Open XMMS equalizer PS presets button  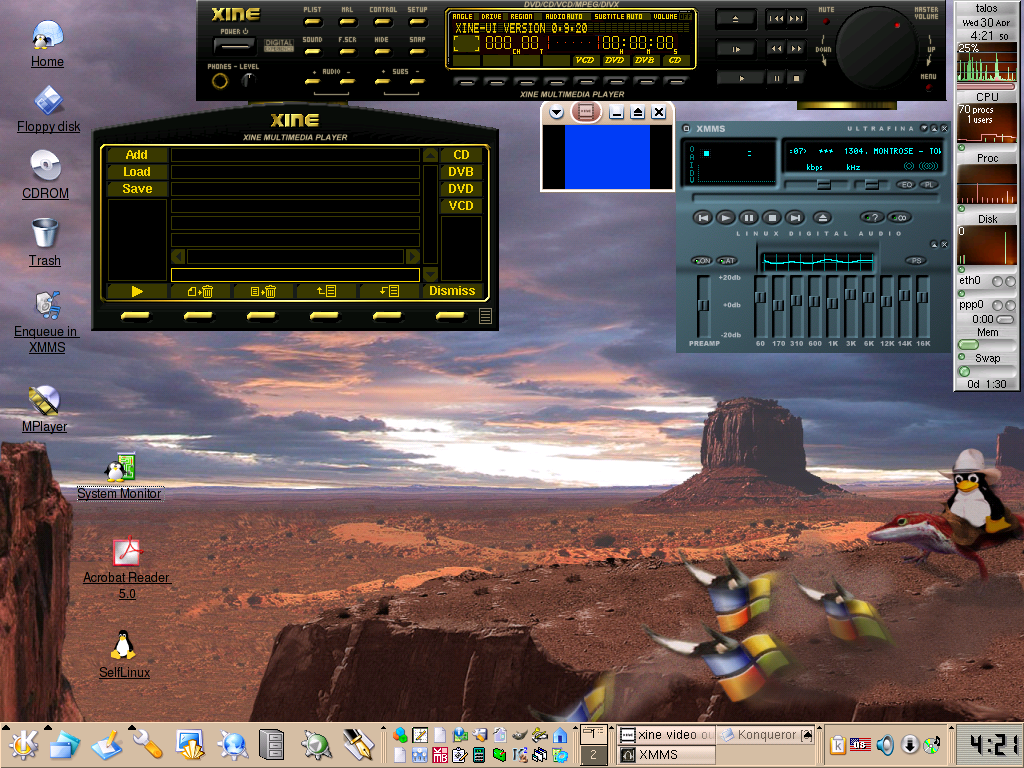point(916,261)
